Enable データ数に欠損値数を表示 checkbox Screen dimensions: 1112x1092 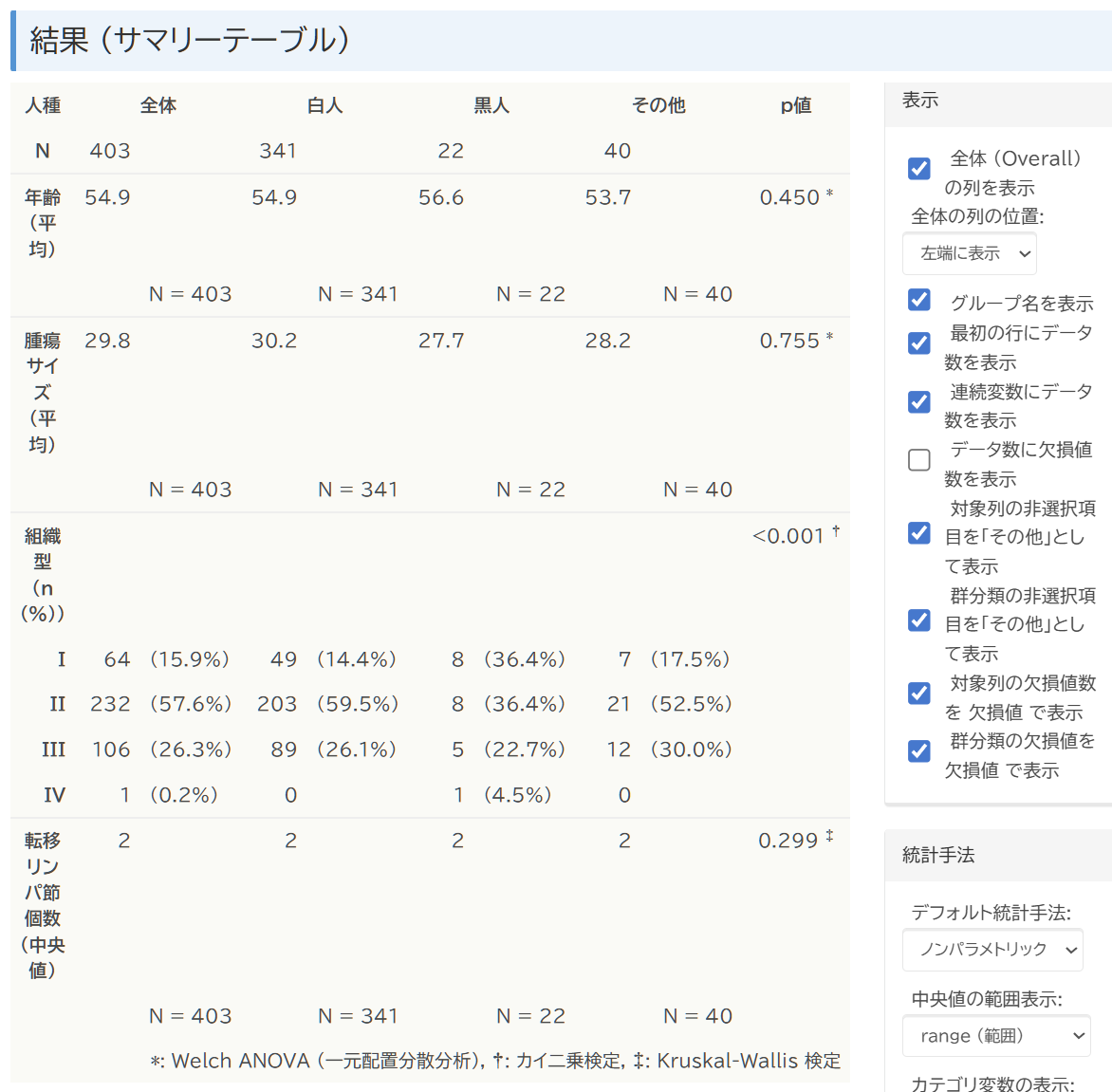(x=918, y=460)
